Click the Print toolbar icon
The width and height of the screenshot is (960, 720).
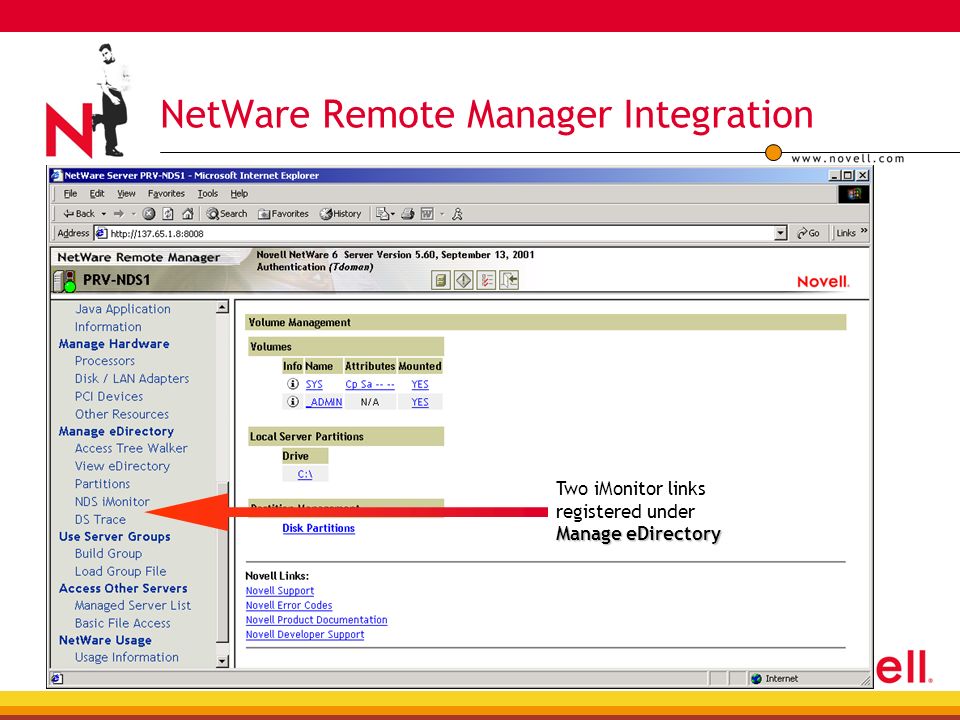point(408,214)
